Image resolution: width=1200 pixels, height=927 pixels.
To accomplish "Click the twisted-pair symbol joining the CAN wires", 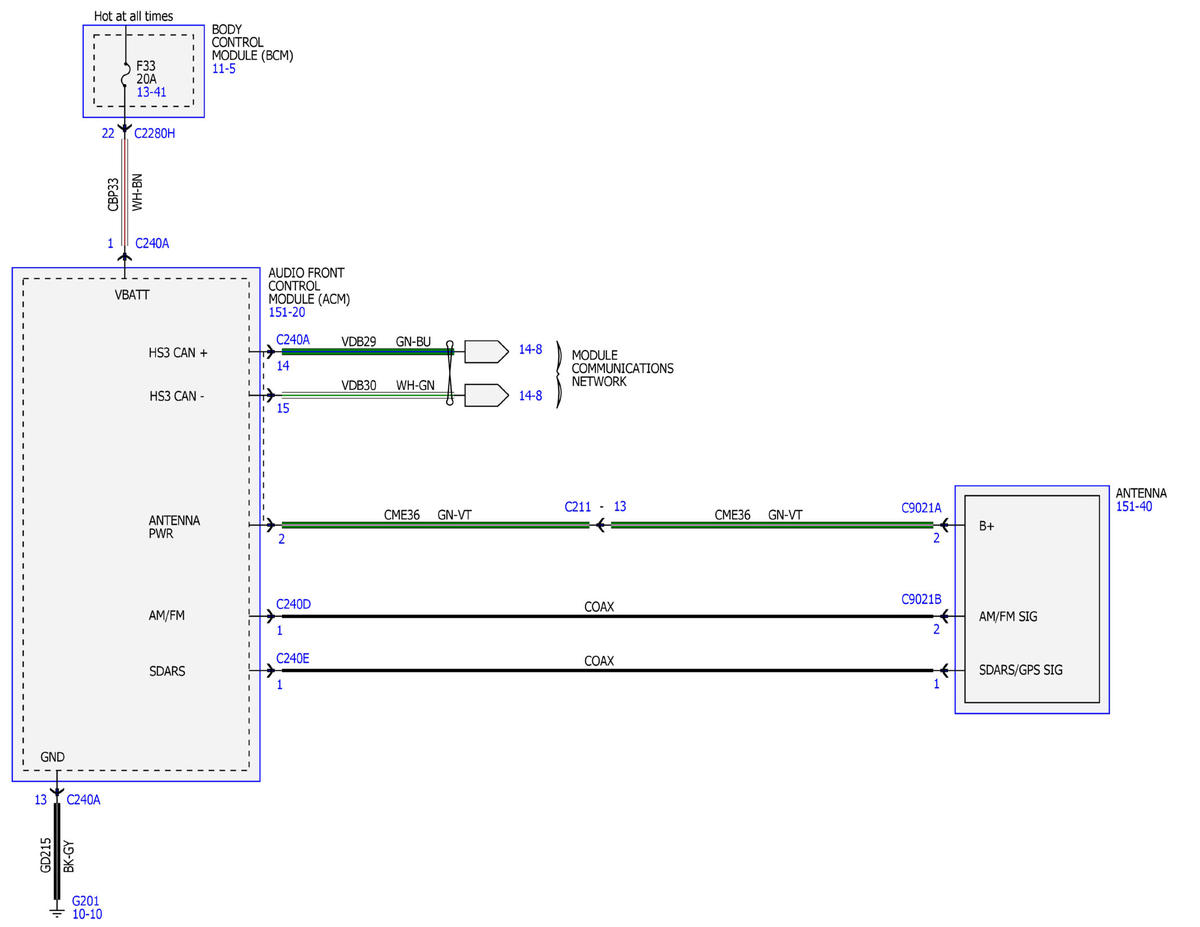I will click(x=450, y=372).
